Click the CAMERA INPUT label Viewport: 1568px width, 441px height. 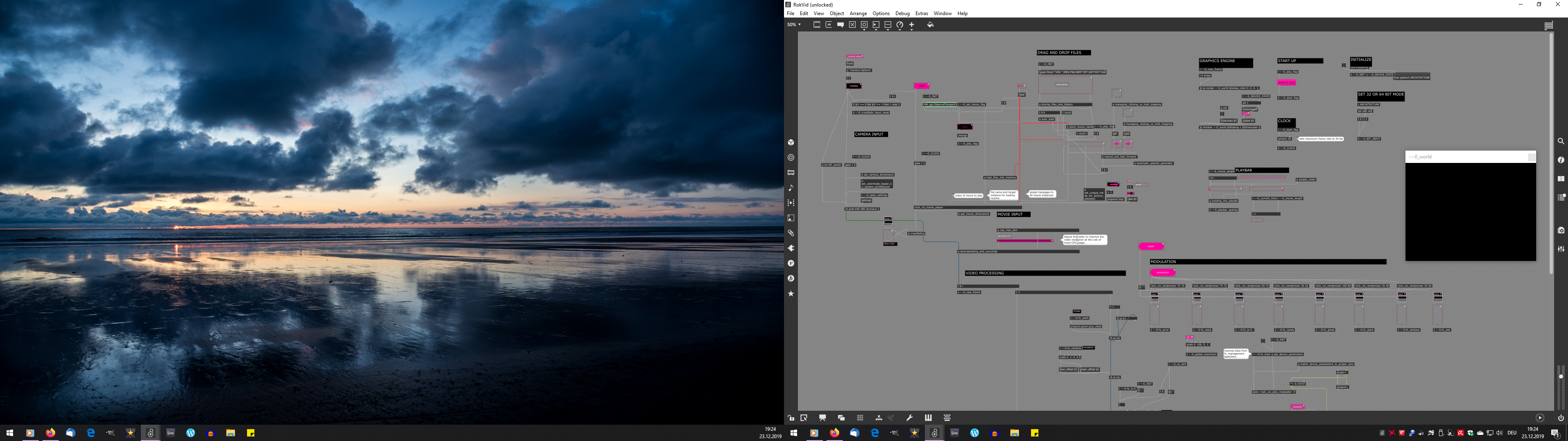click(x=871, y=134)
